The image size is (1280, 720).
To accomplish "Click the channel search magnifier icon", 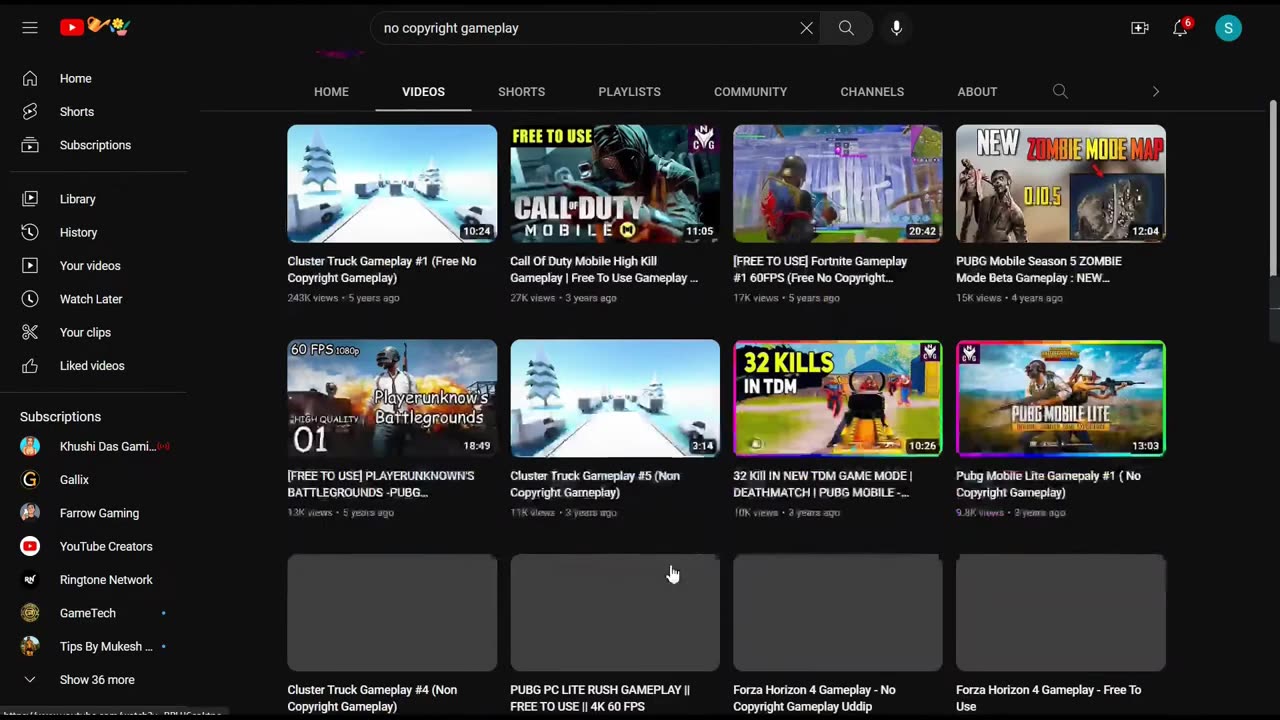I will [x=1060, y=91].
